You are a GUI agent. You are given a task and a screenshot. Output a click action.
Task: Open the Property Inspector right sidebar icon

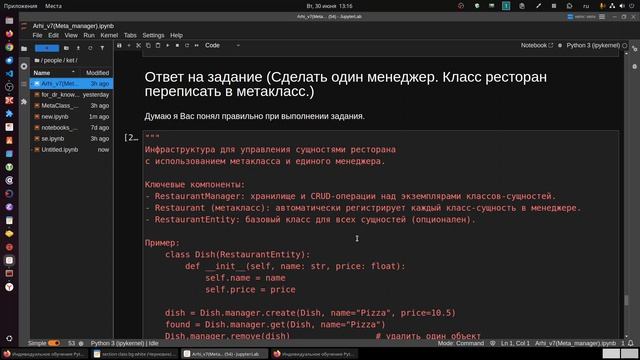(634, 49)
